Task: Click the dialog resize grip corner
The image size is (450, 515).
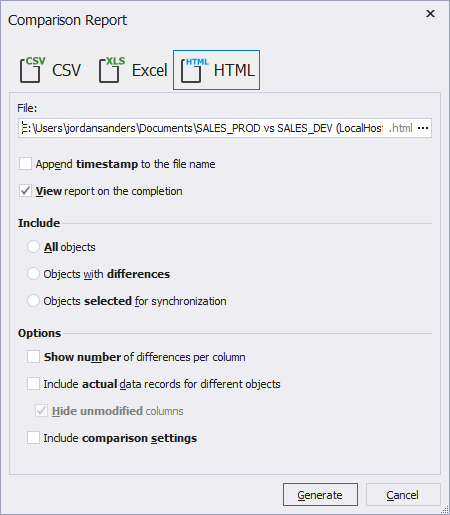Action: (445, 510)
